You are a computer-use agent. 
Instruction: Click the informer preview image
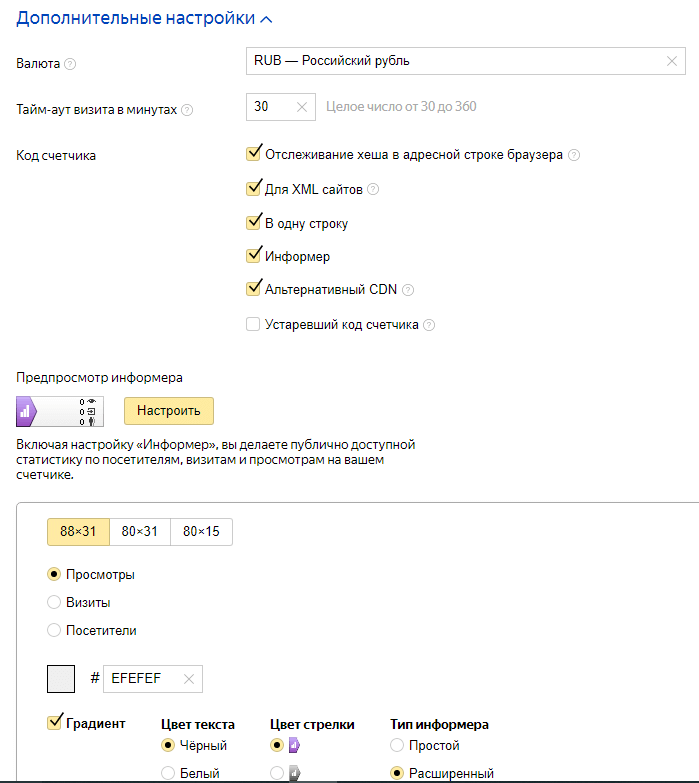click(60, 411)
